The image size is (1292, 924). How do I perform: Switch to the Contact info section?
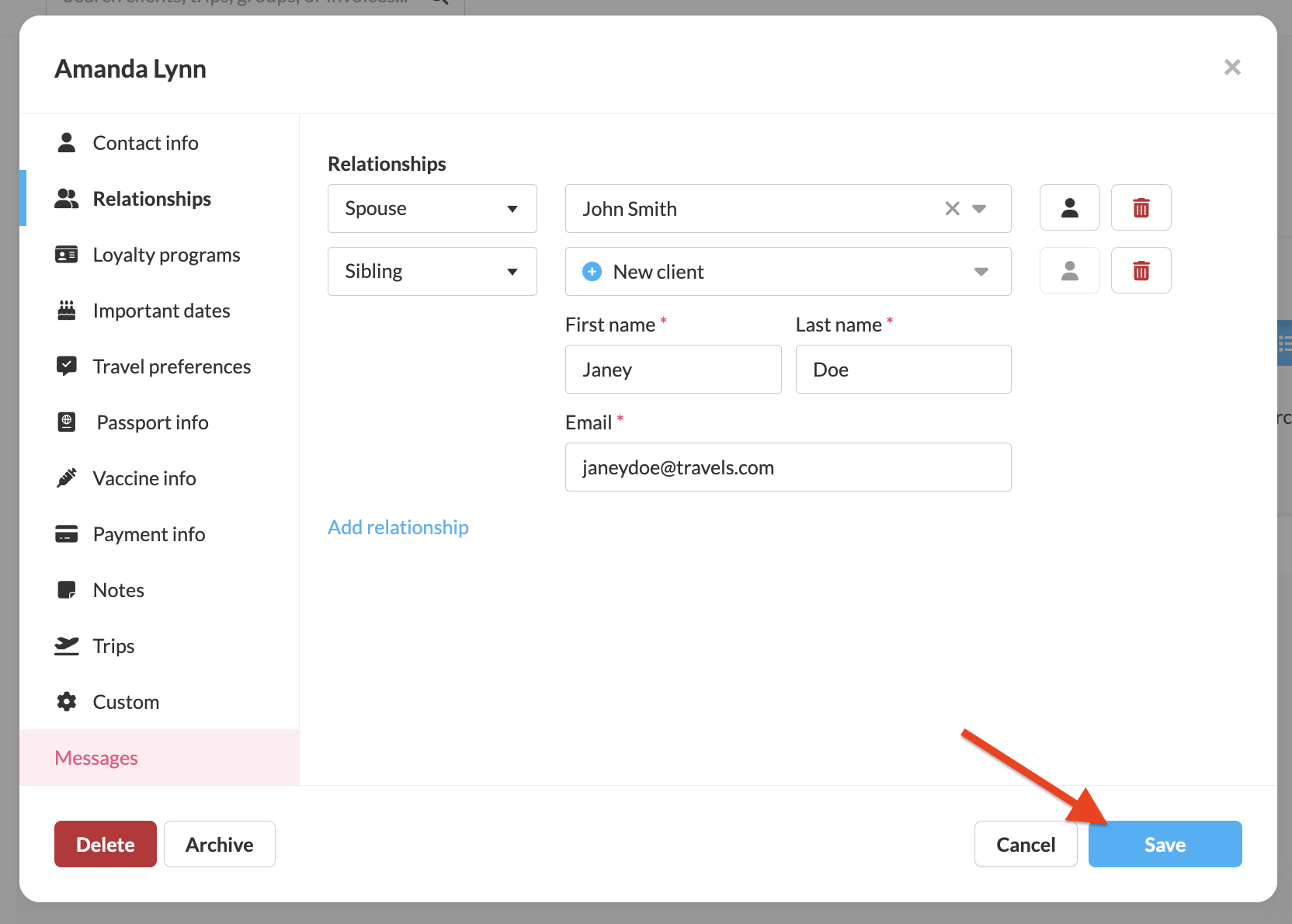[145, 143]
